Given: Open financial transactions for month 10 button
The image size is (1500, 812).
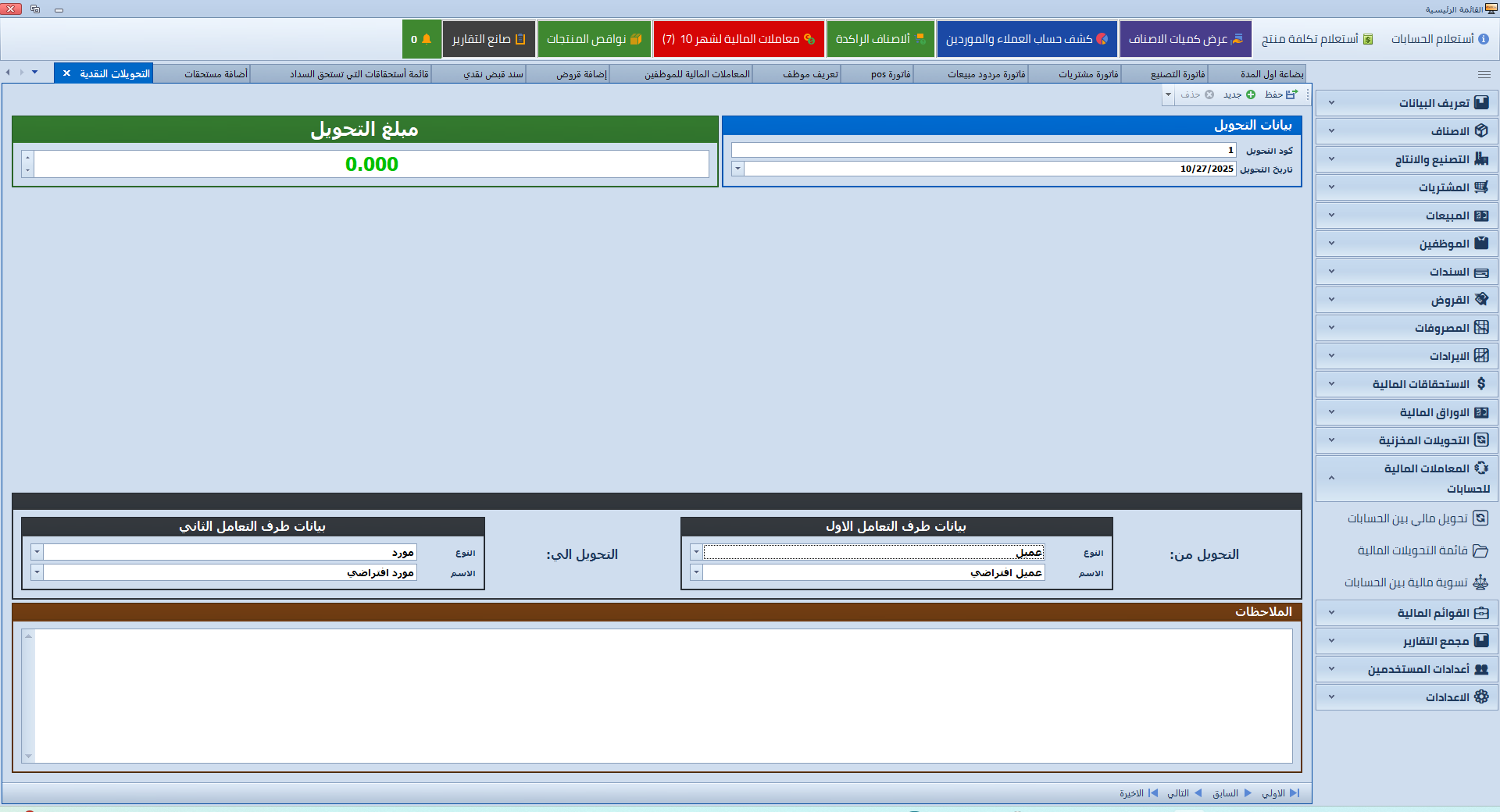Looking at the screenshot, I should pyautogui.click(x=738, y=39).
